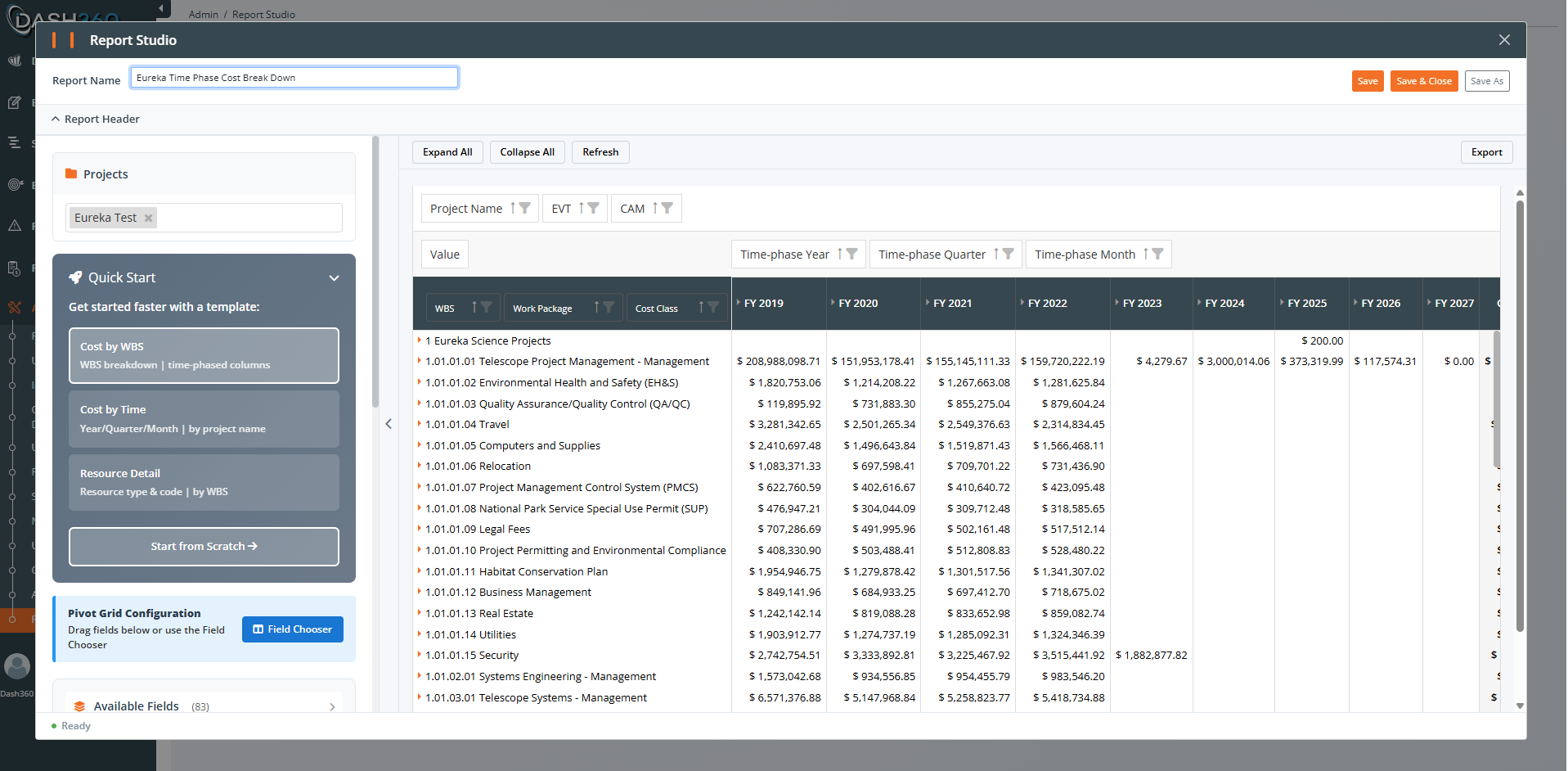Collapse the left configuration panel arrow

click(389, 424)
